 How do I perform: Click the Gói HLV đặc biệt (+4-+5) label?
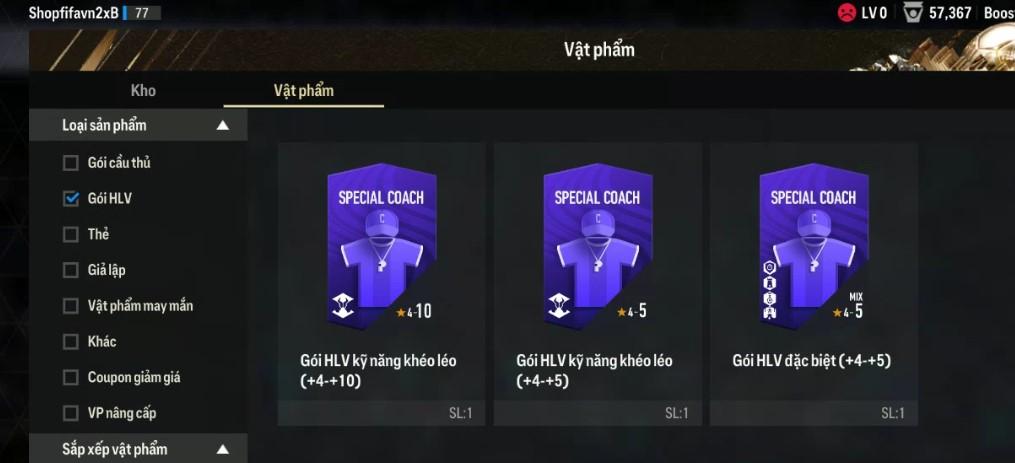[x=812, y=361]
